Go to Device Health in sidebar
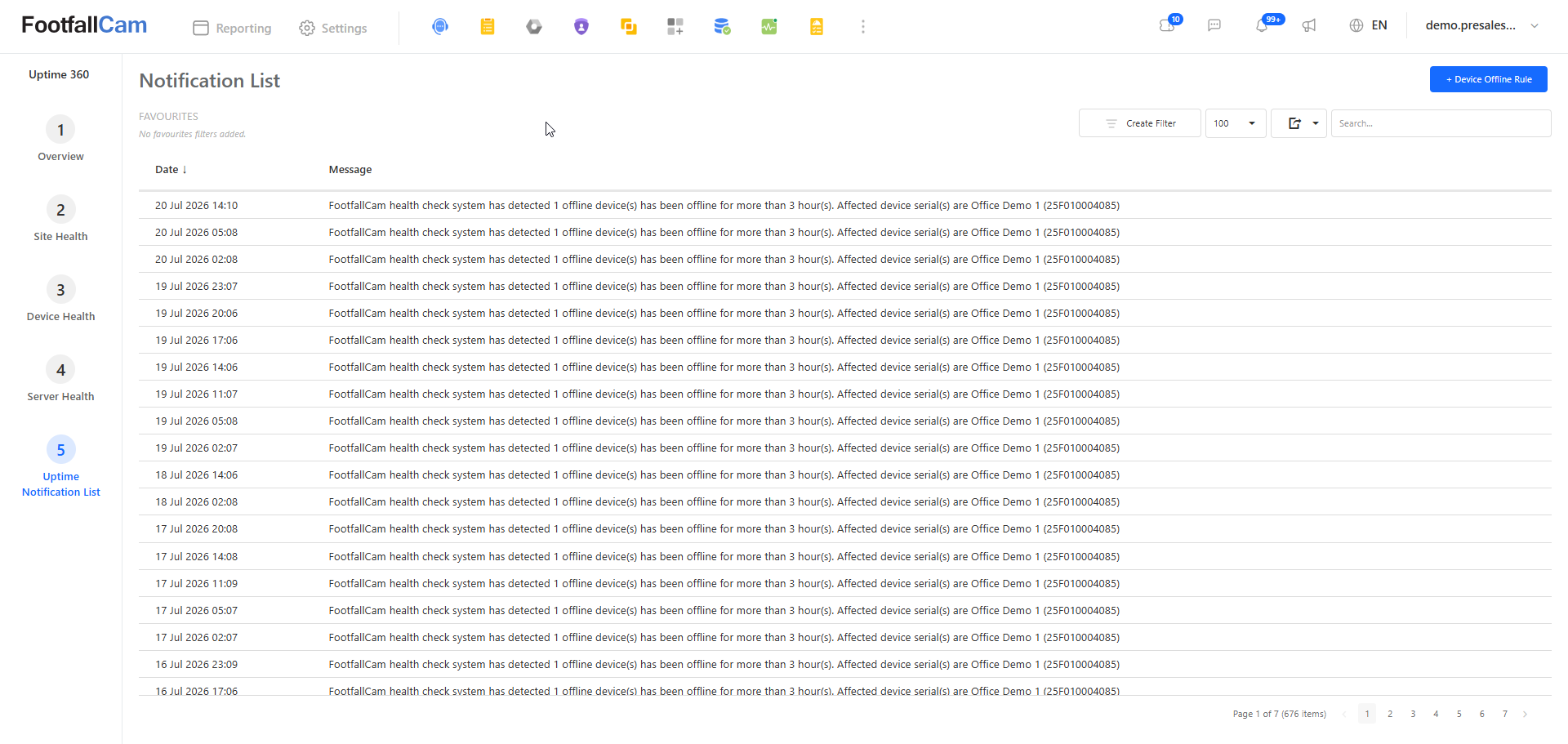 coord(60,317)
